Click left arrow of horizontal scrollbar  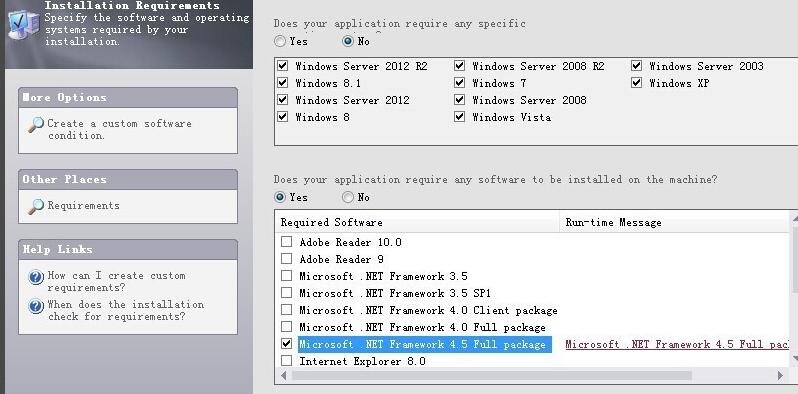coord(284,376)
